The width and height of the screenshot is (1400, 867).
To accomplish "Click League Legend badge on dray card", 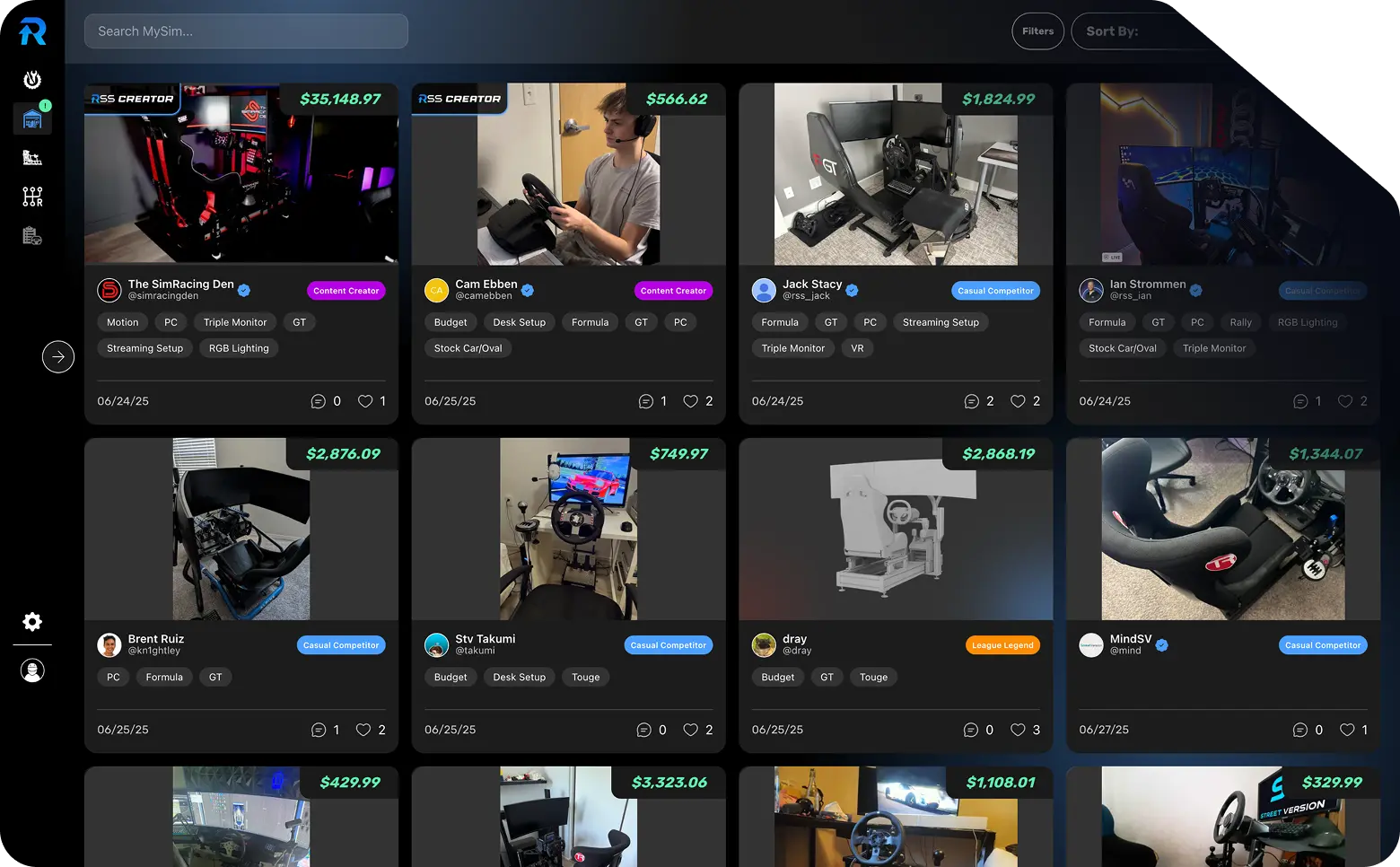I will (x=1002, y=645).
